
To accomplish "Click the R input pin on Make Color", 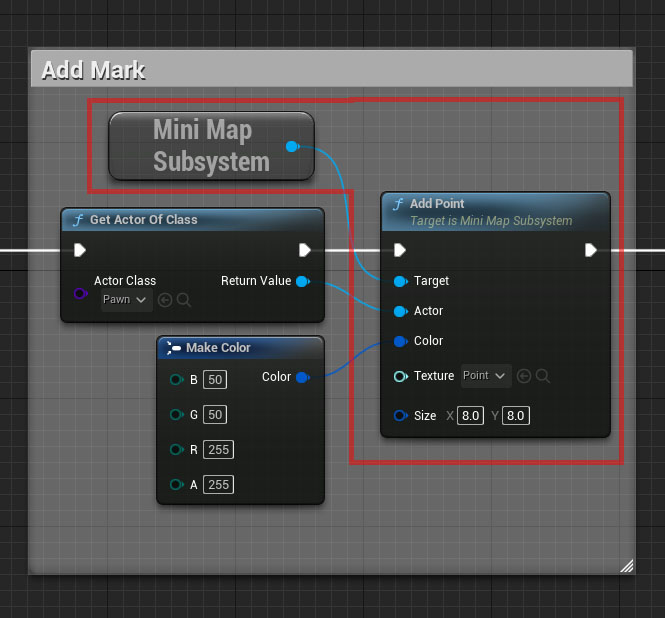I will click(176, 449).
